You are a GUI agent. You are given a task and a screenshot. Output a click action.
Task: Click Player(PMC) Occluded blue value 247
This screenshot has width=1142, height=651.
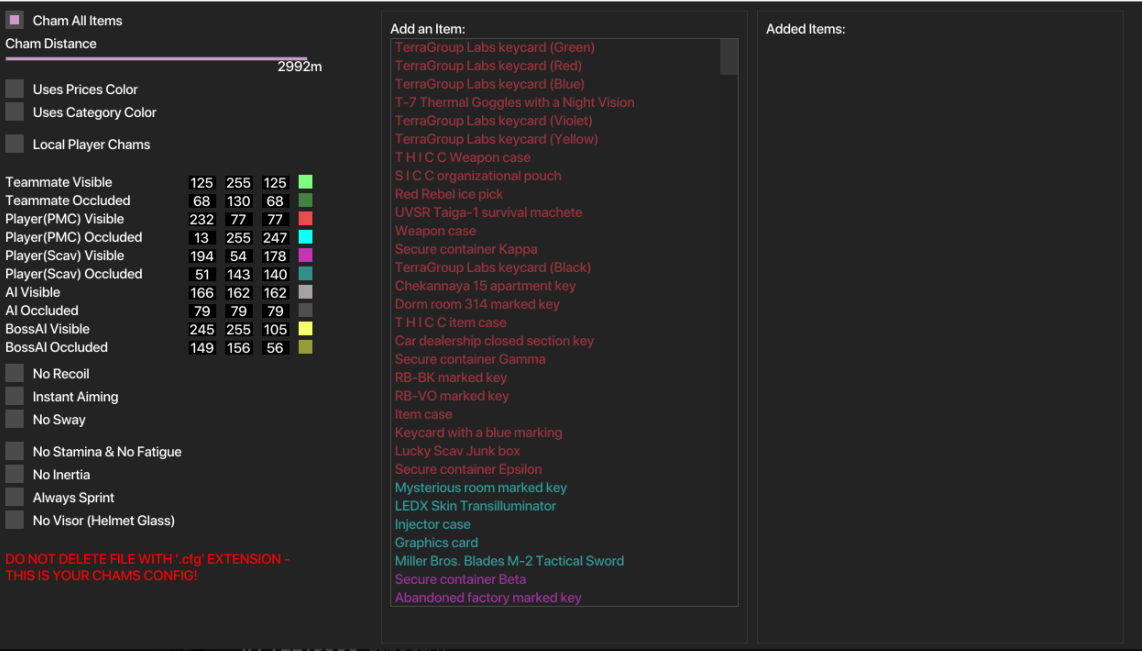pos(275,237)
